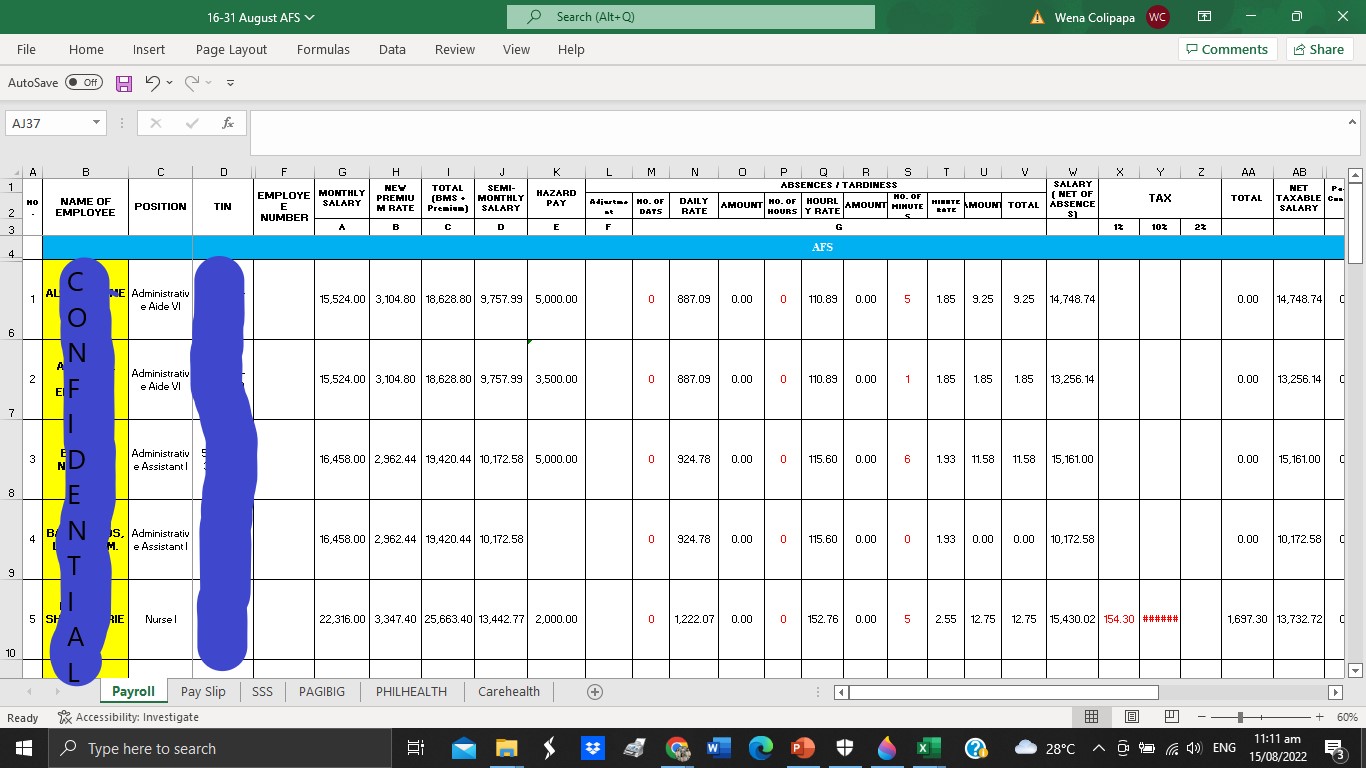Viewport: 1366px width, 768px height.
Task: Click the vertical scrollbar down arrow
Action: pyautogui.click(x=1355, y=670)
